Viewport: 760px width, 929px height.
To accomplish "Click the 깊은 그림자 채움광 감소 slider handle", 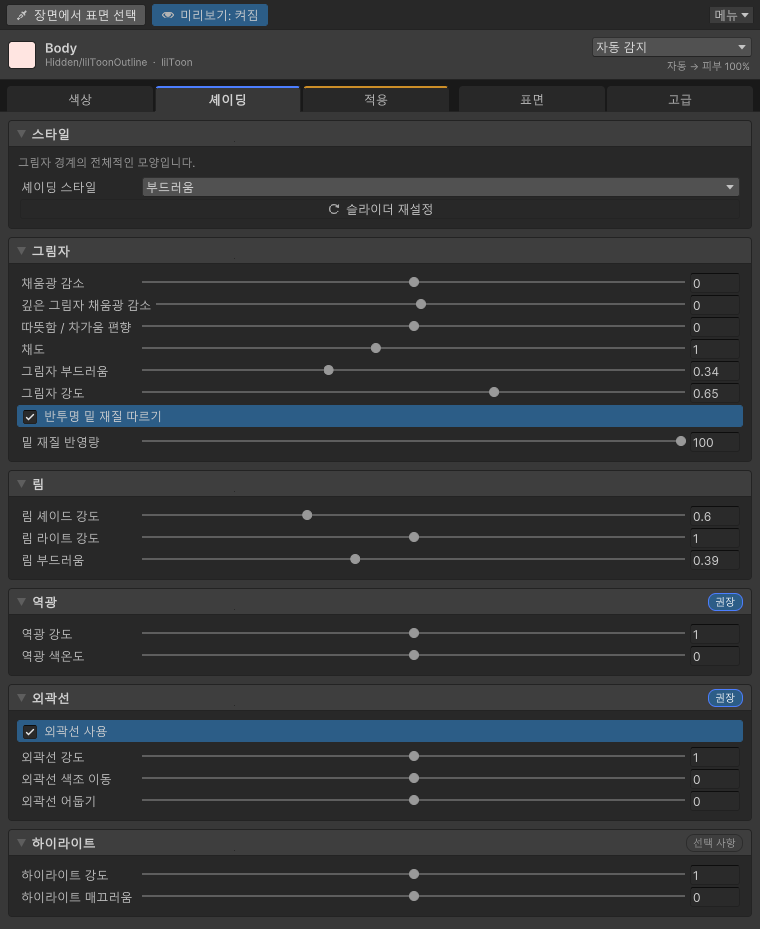I will 421,305.
